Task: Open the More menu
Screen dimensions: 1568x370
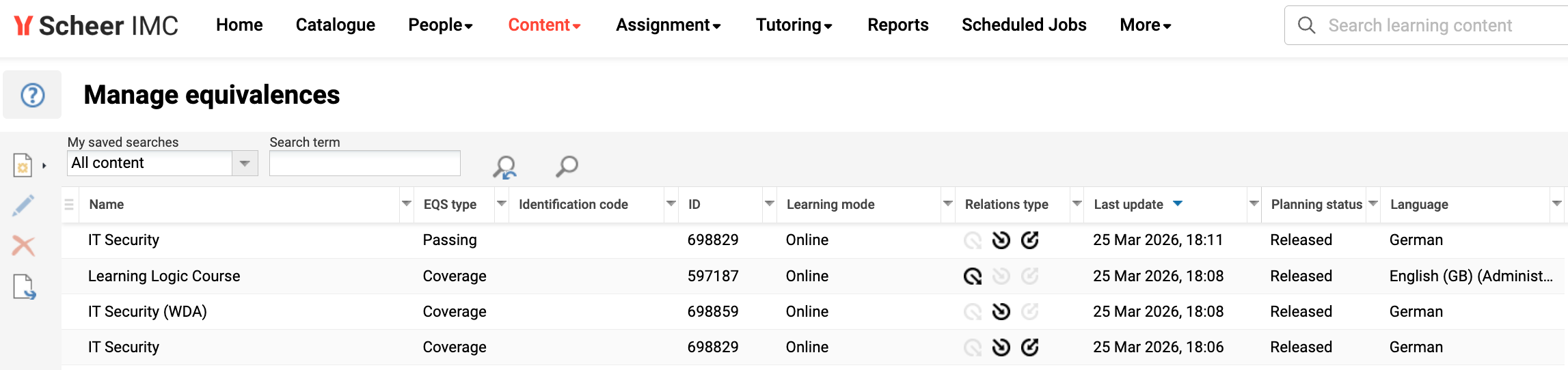Action: pyautogui.click(x=1145, y=25)
